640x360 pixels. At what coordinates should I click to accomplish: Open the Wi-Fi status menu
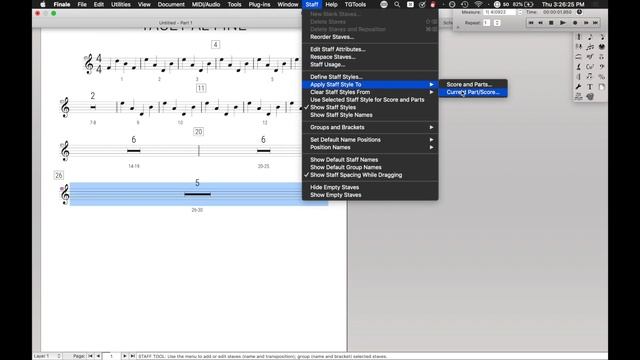[478, 4]
